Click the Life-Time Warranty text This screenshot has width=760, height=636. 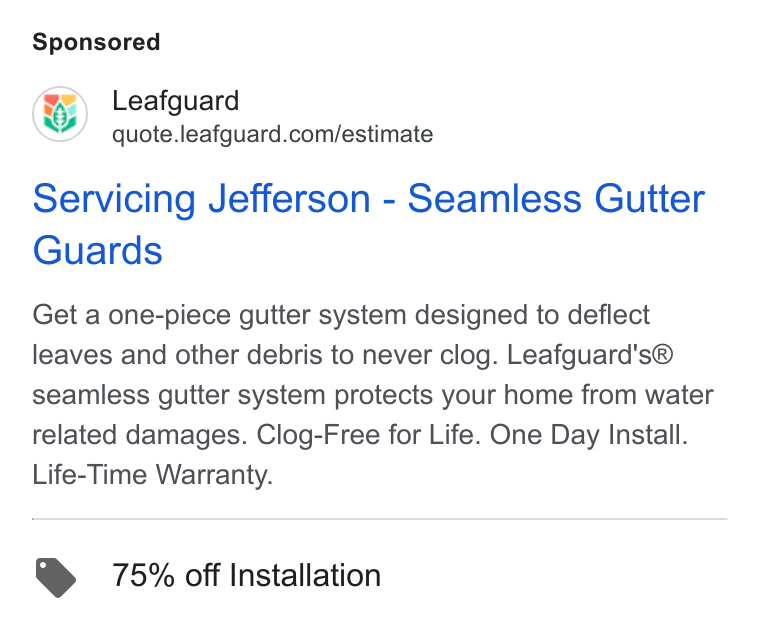(153, 475)
